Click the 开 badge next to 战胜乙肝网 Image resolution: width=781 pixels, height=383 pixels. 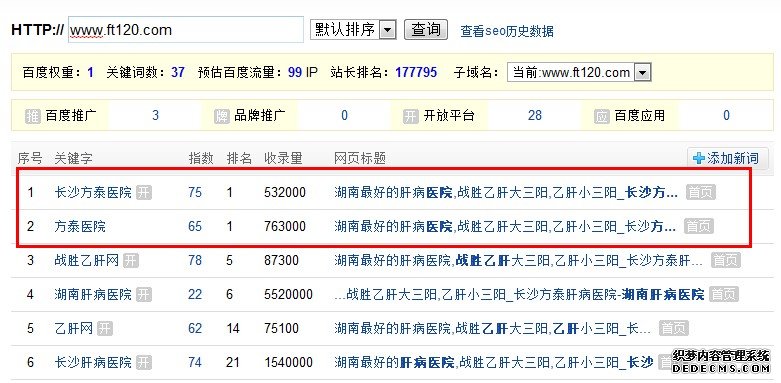130,260
